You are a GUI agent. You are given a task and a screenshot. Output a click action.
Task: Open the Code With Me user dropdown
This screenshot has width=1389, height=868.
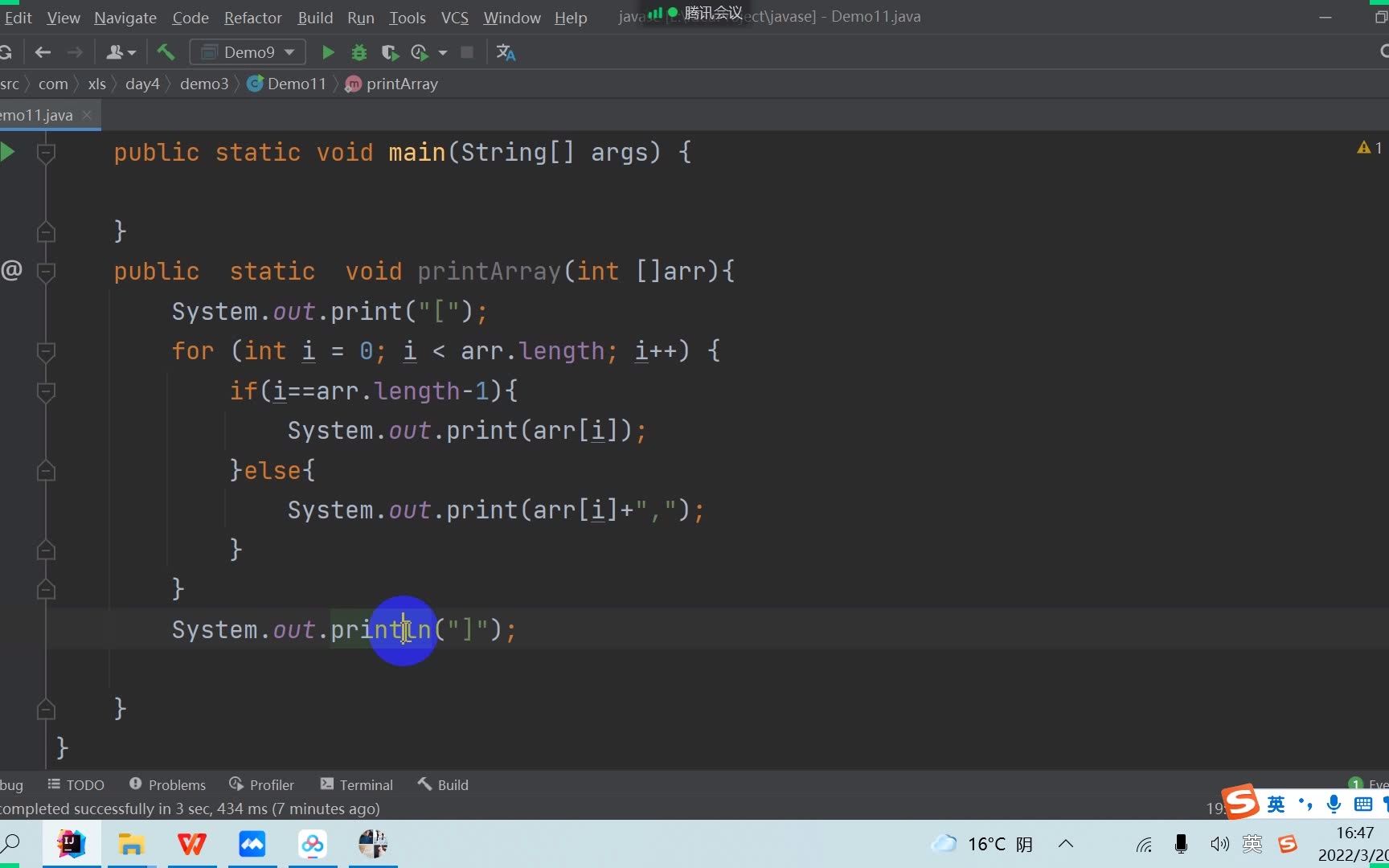[x=121, y=52]
